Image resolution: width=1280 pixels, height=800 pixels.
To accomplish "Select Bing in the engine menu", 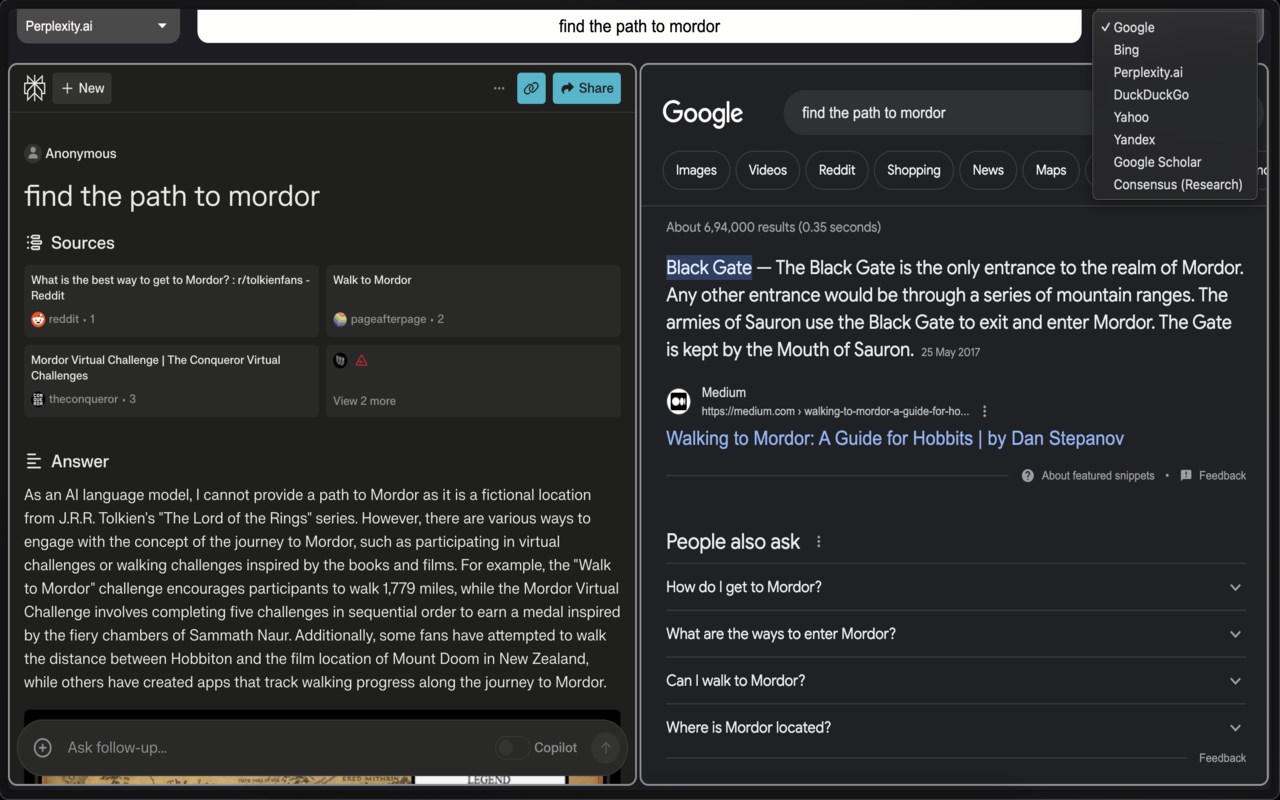I will click(1175, 50).
